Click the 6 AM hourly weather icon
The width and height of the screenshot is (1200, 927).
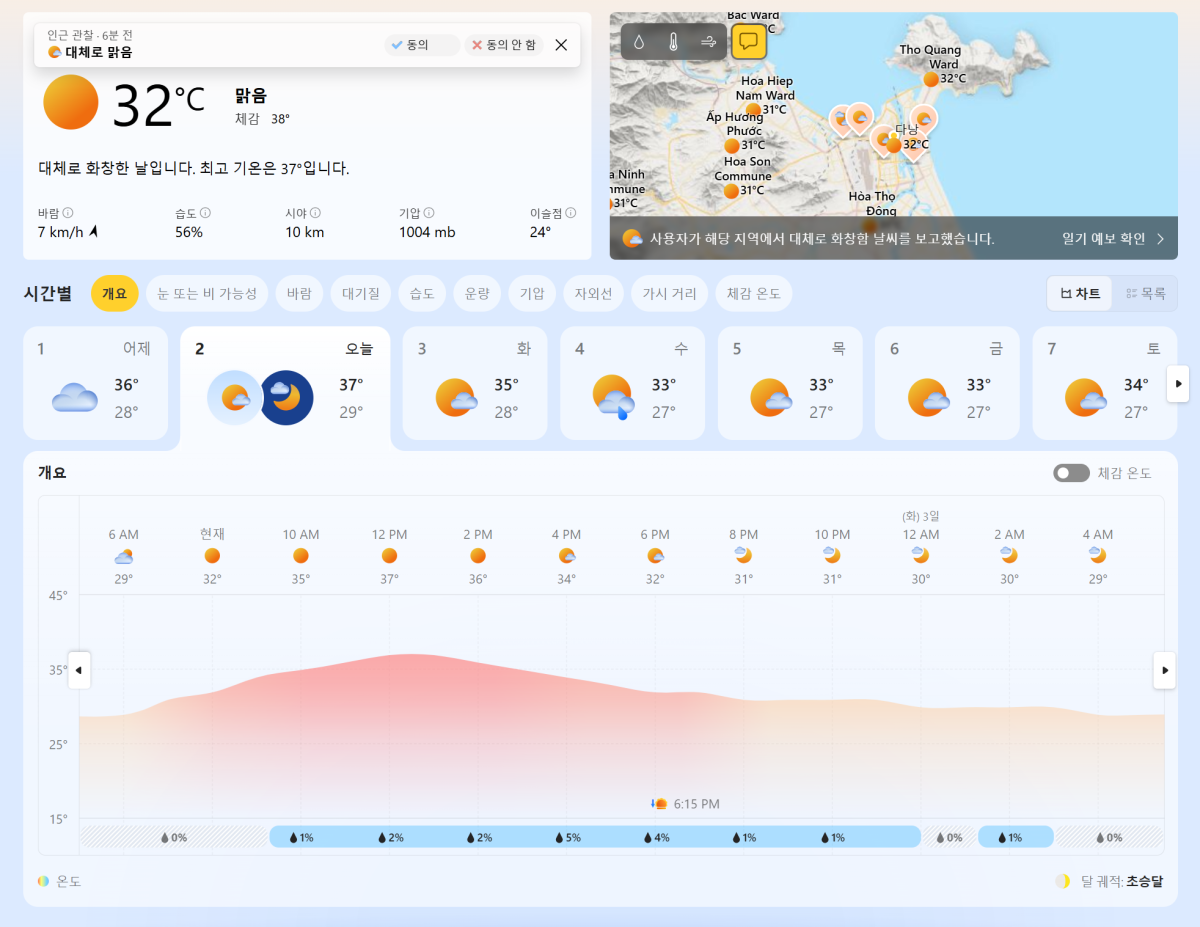[124, 556]
